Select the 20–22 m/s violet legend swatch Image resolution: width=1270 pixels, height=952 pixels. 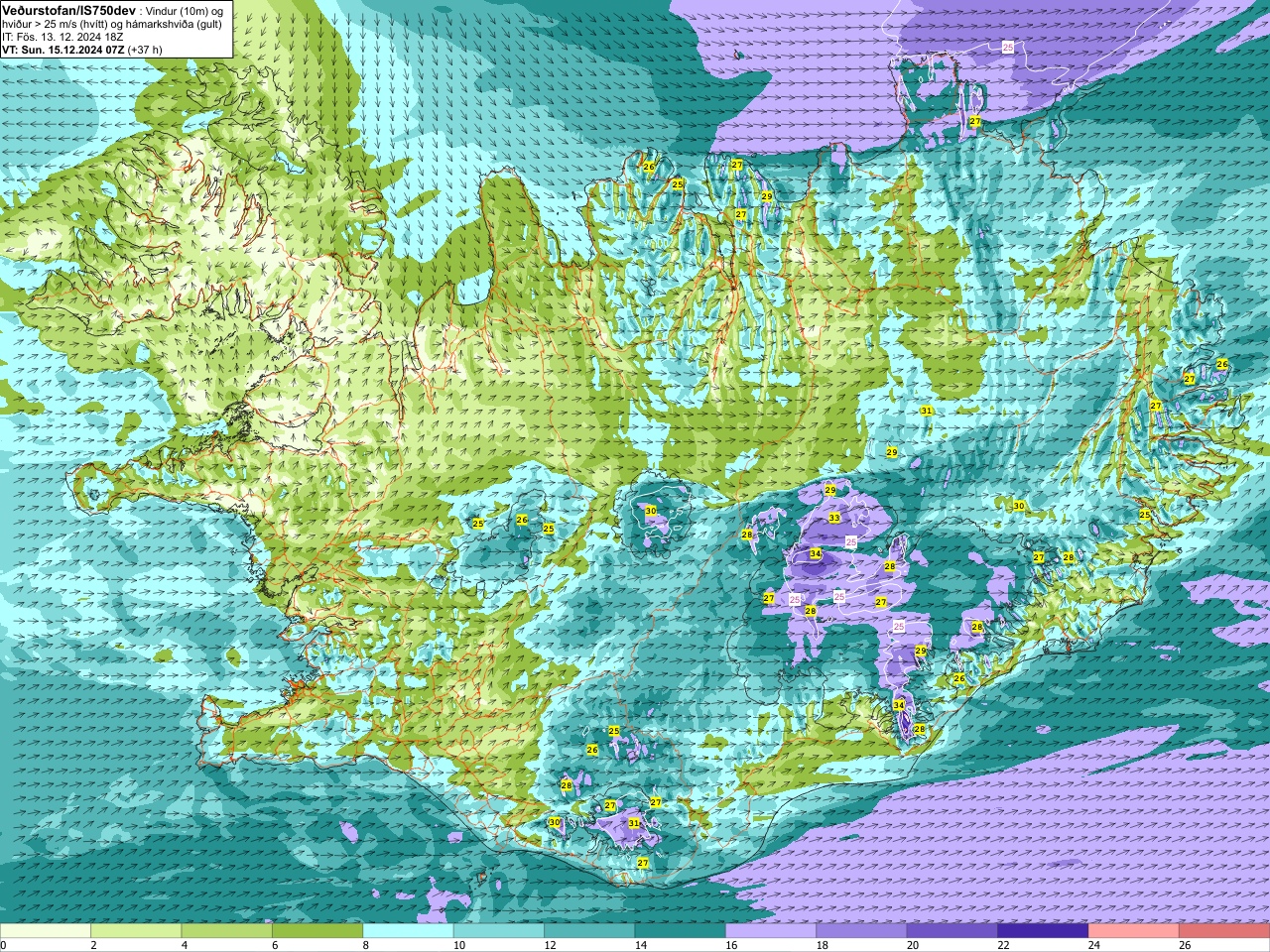pyautogui.click(x=952, y=931)
